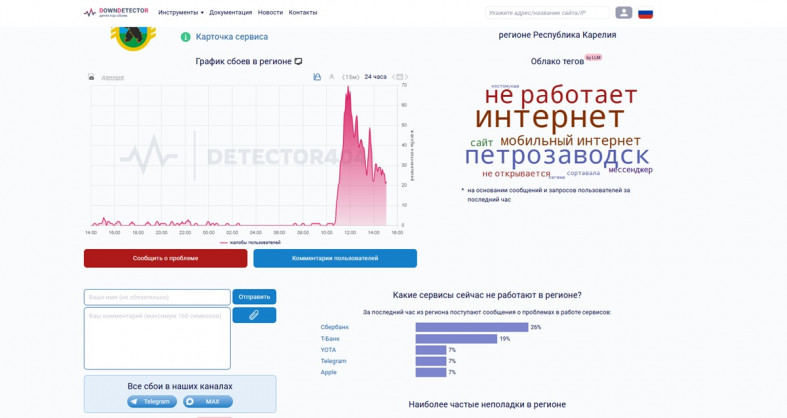Open the Новости menu item

click(270, 13)
